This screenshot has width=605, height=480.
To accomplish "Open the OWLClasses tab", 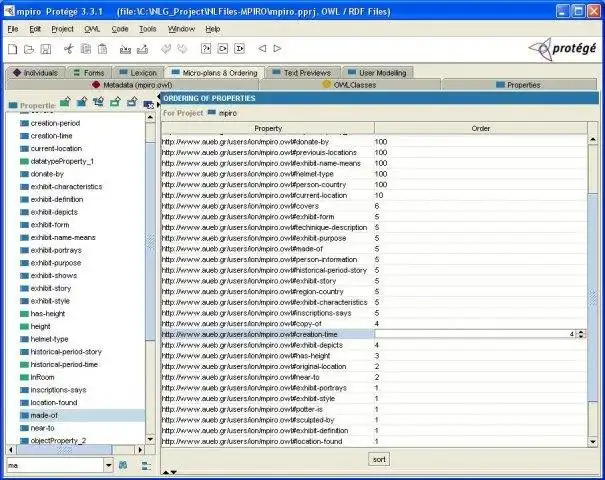I will (x=350, y=85).
